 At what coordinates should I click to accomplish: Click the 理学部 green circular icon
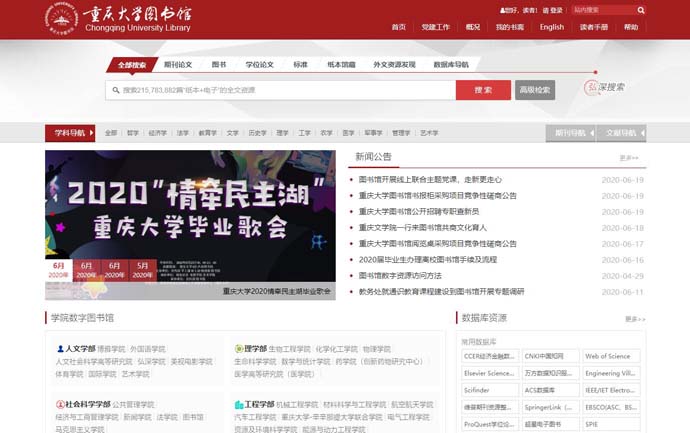coord(239,349)
